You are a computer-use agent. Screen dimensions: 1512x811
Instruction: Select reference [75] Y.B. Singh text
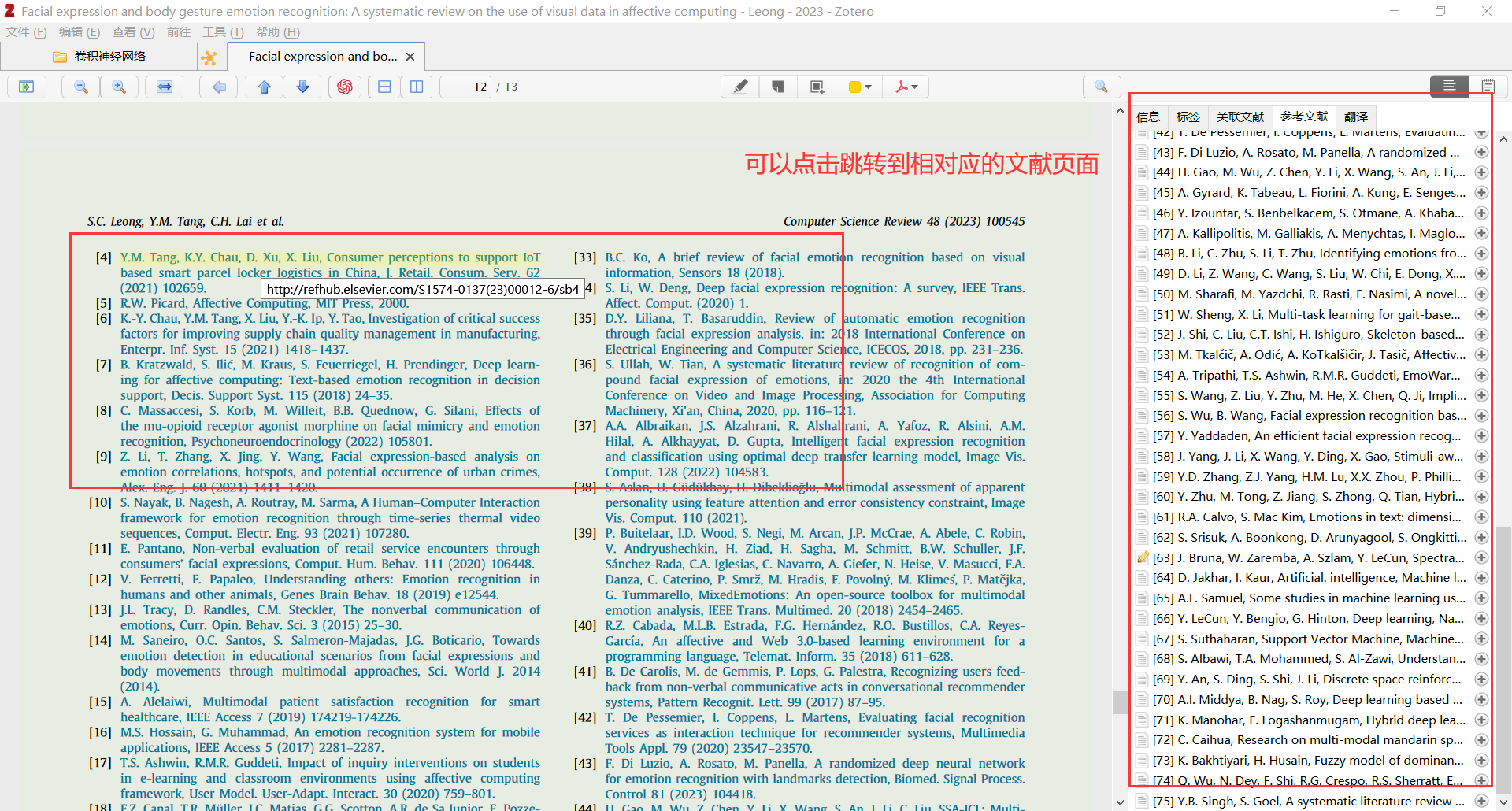1309,801
